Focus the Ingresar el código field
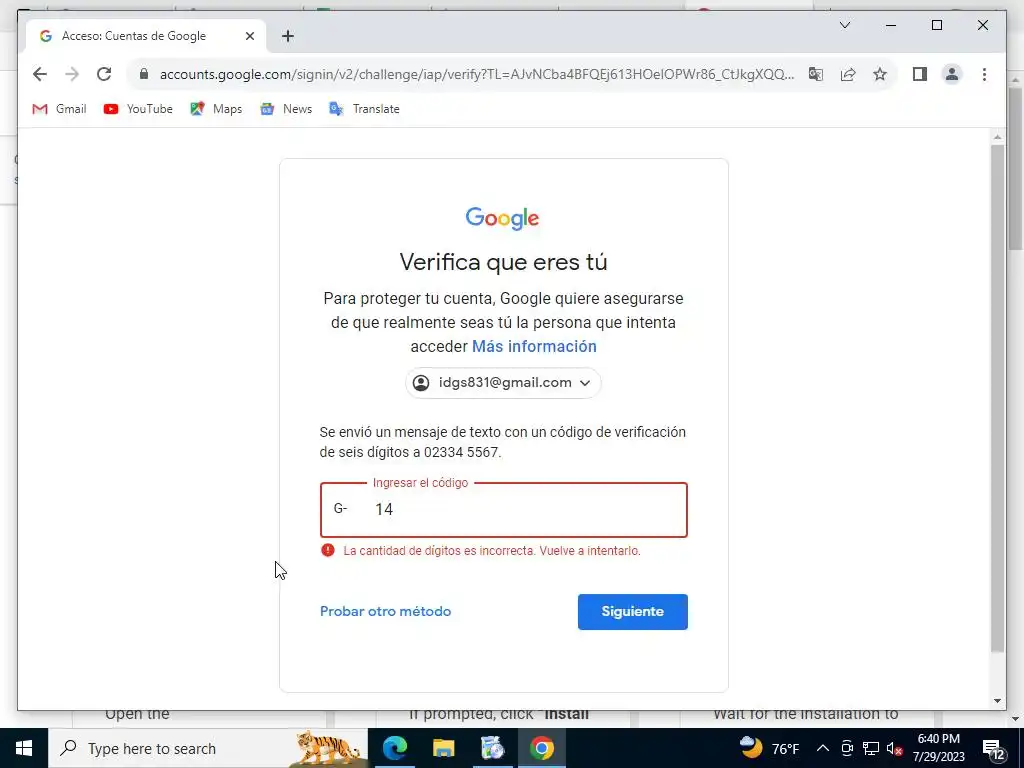Viewport: 1024px width, 768px height. tap(504, 510)
